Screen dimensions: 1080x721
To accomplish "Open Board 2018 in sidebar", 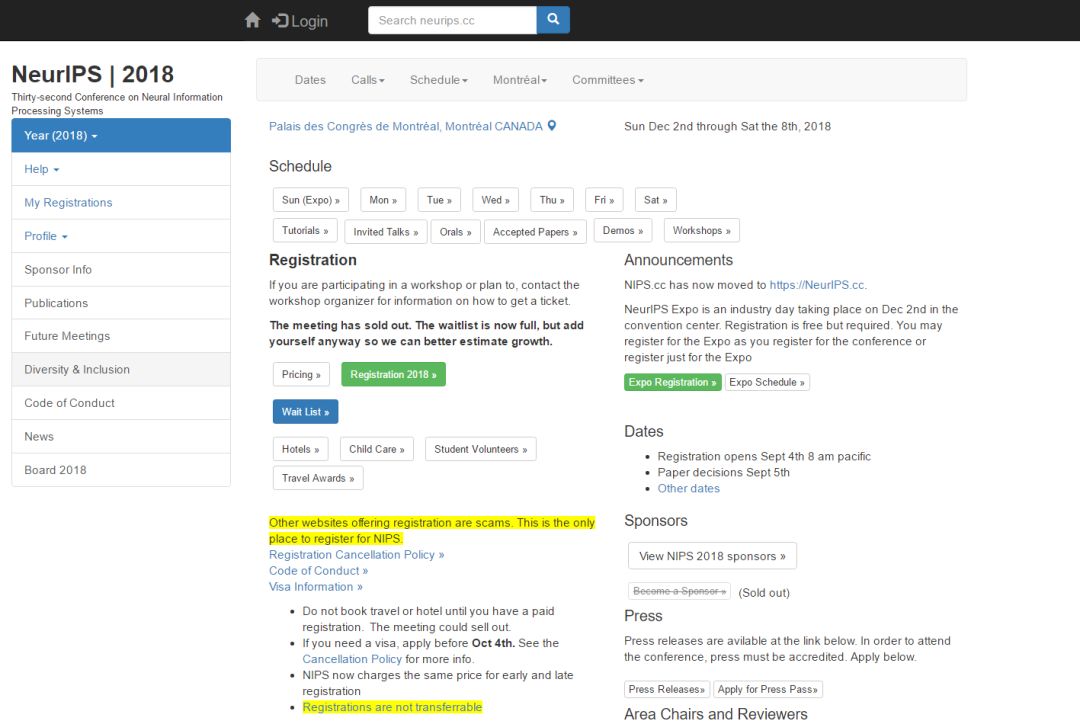I will (121, 470).
